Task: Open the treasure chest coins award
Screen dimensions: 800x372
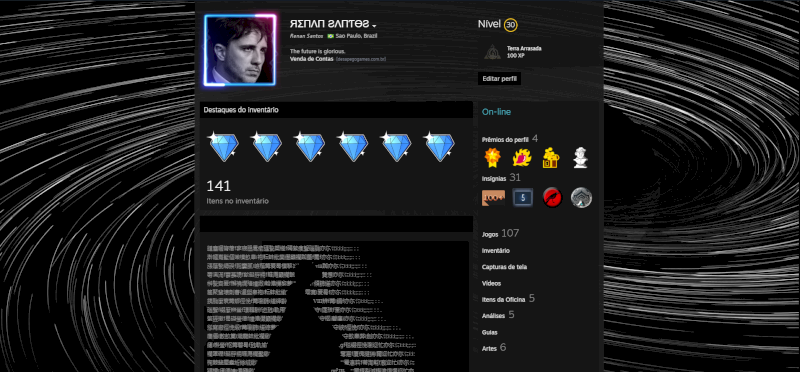Action: tap(551, 158)
